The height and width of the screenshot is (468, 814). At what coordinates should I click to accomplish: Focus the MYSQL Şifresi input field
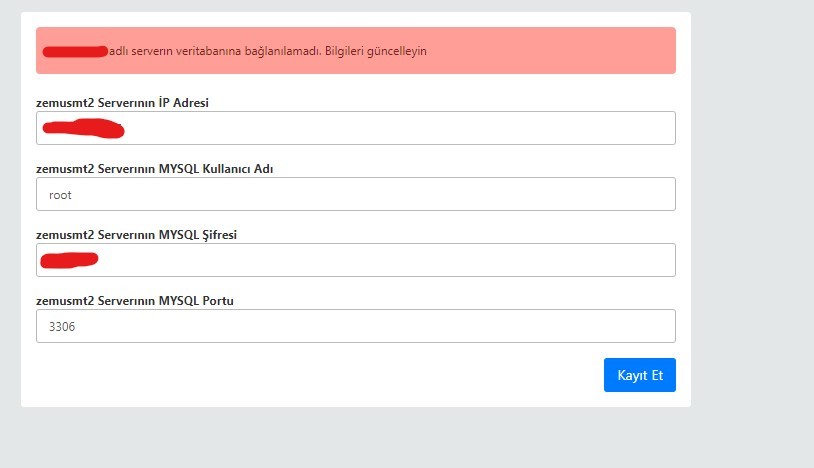[x=356, y=260]
